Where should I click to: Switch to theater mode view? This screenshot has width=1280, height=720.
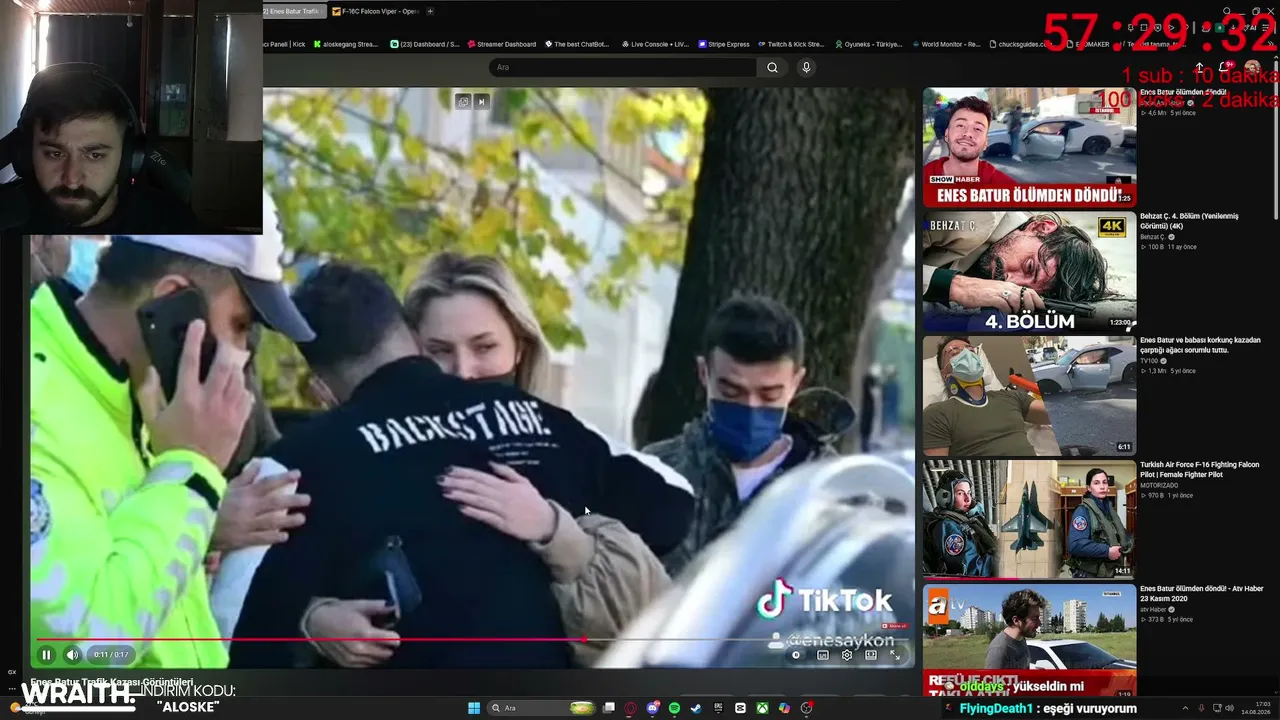[x=871, y=655]
